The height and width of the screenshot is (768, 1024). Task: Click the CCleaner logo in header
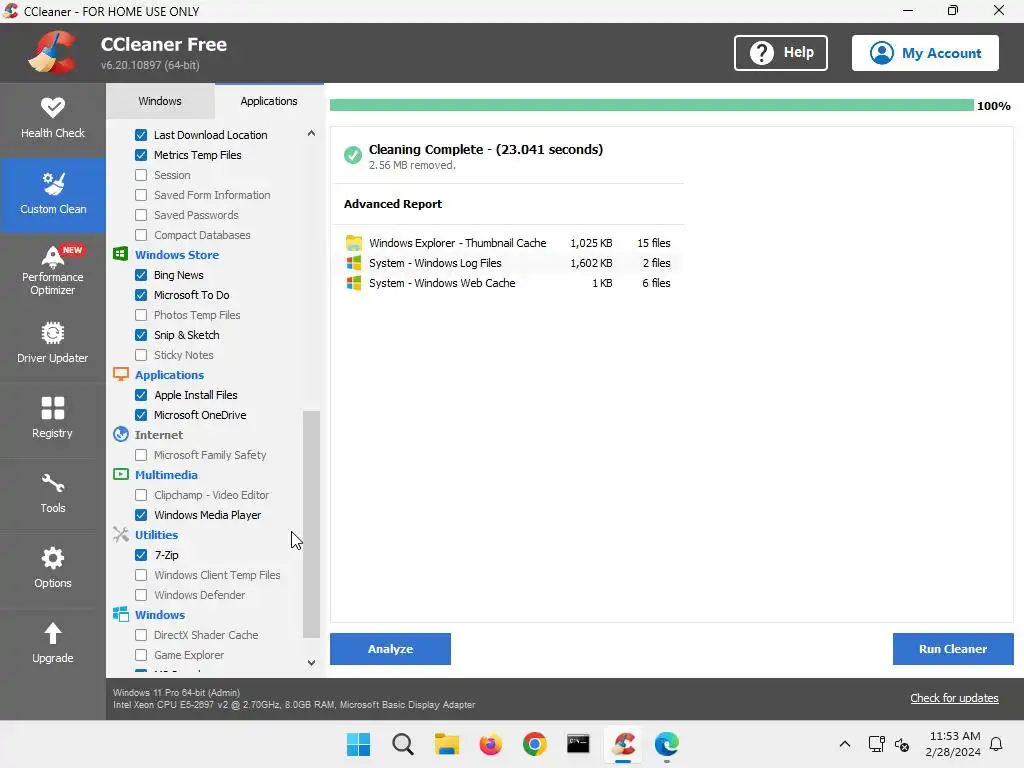point(52,52)
